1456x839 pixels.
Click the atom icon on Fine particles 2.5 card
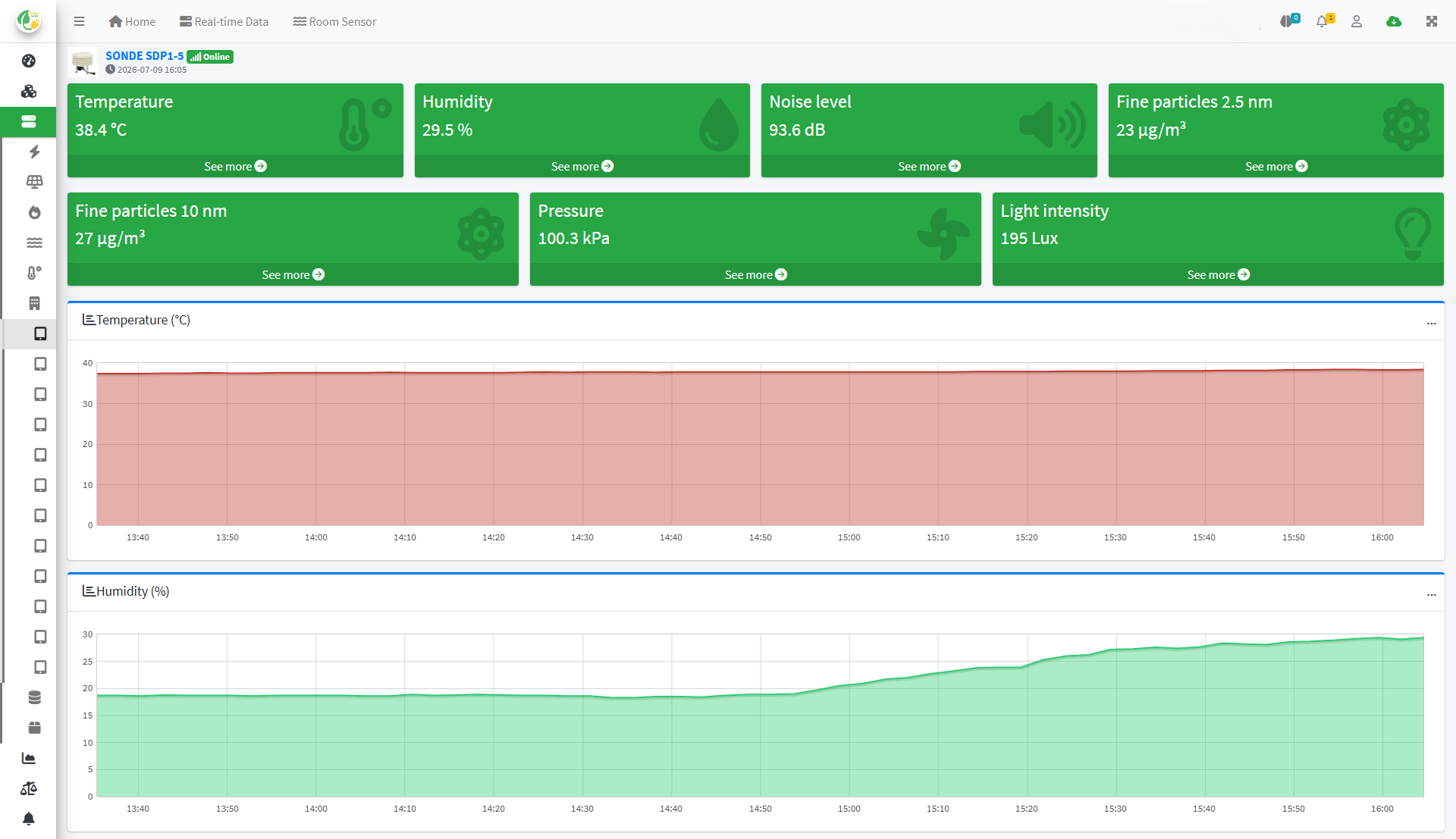click(x=1406, y=124)
